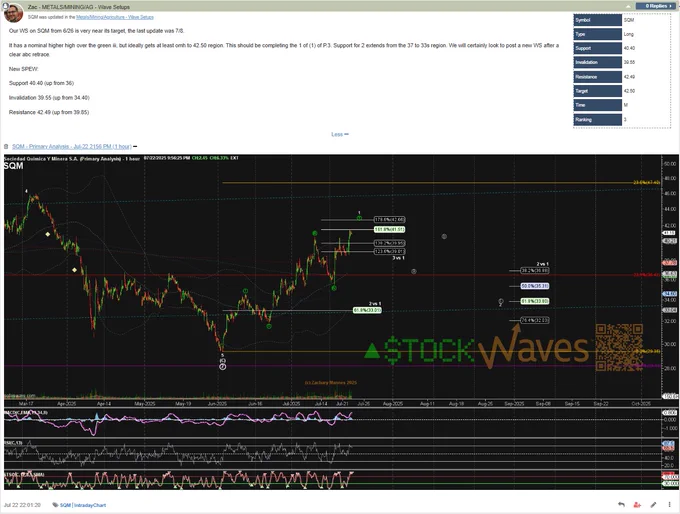Click the post timestamp Jul 22 22:01:20

click(x=22, y=505)
